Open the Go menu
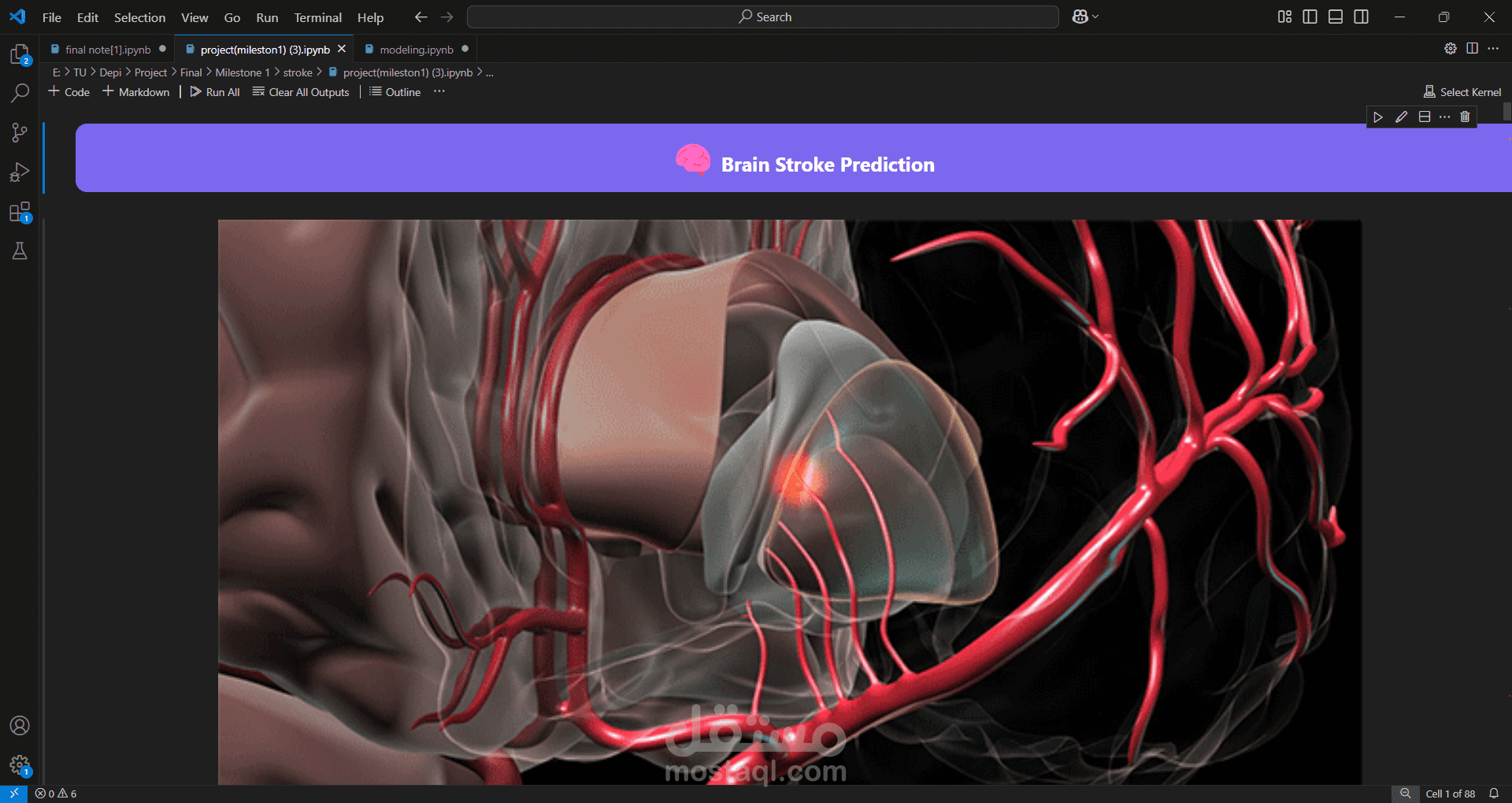Viewport: 1512px width, 803px height. coord(232,17)
